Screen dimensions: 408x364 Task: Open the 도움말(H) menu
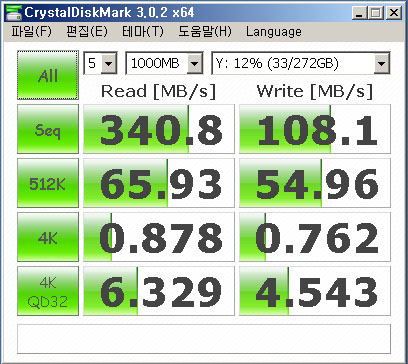click(x=205, y=32)
